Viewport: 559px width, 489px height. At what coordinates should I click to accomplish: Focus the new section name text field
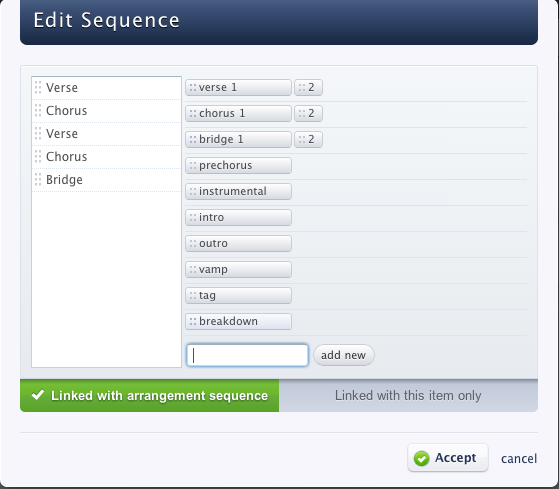click(247, 355)
